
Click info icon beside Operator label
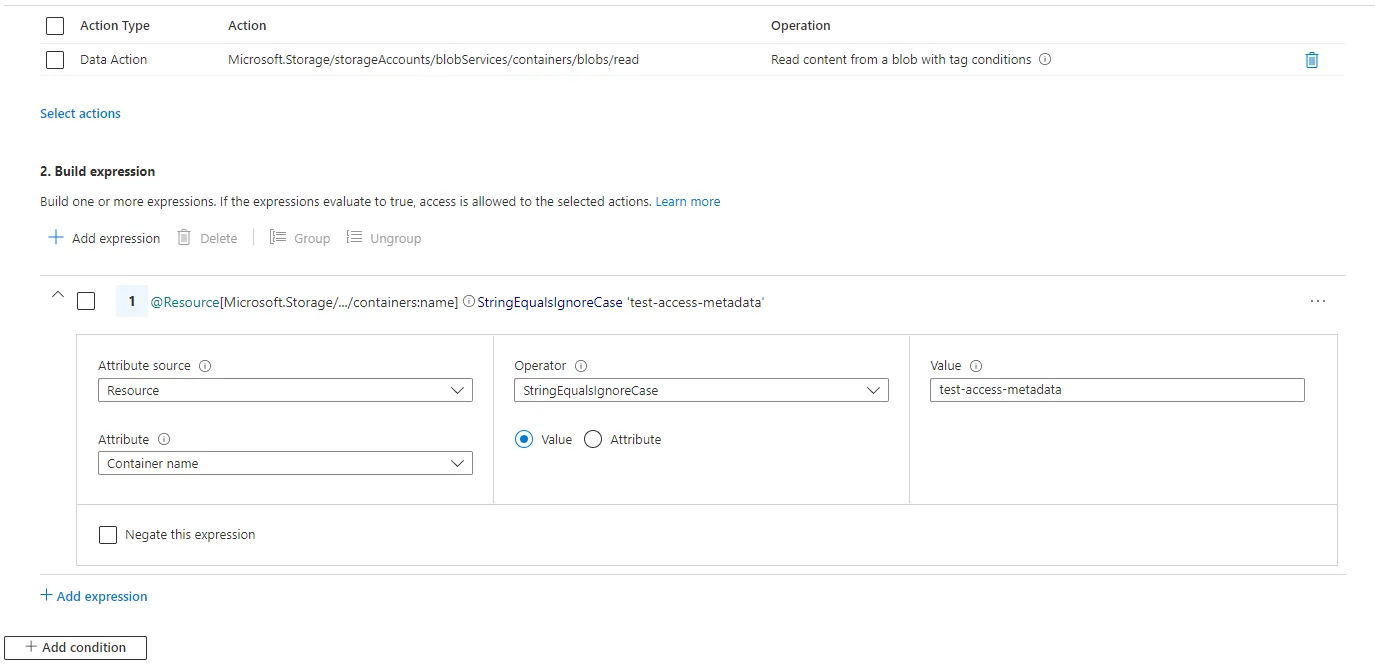tap(581, 366)
